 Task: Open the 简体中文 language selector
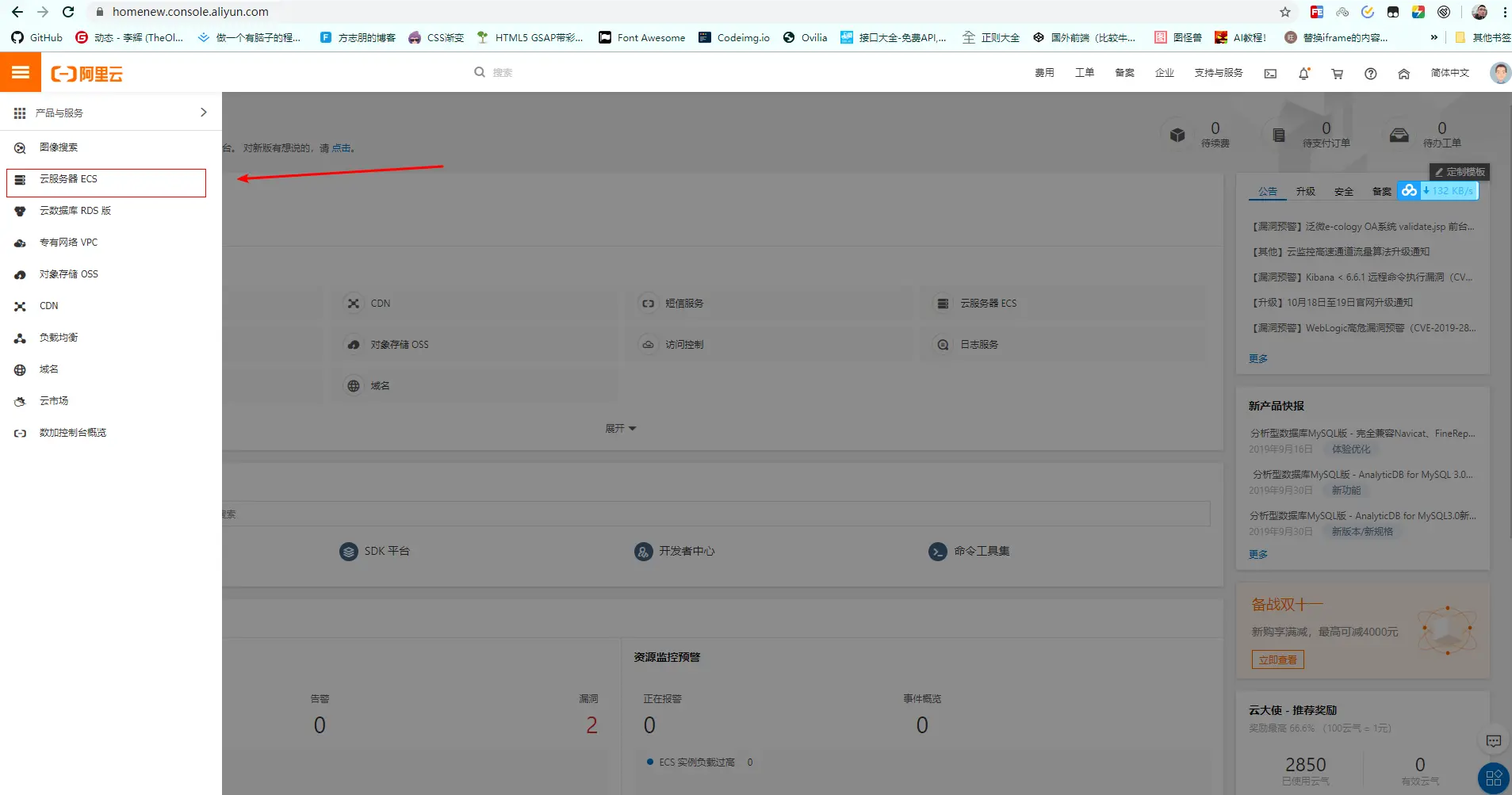(1450, 73)
